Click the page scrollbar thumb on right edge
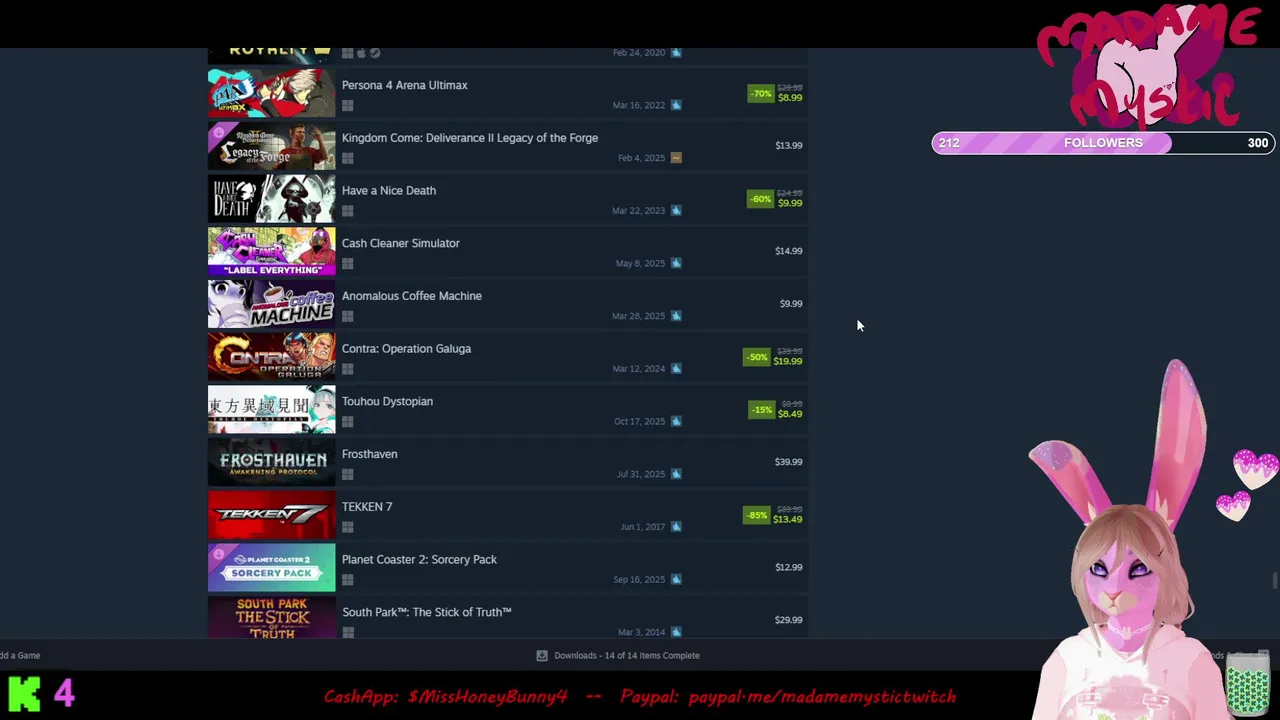 click(x=1274, y=581)
